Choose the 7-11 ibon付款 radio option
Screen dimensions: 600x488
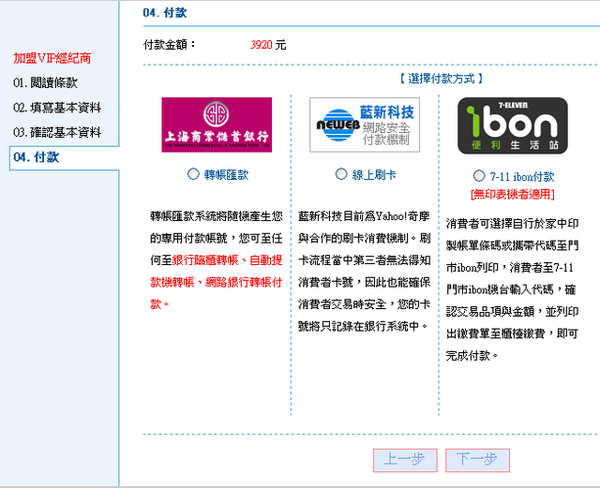[x=479, y=176]
